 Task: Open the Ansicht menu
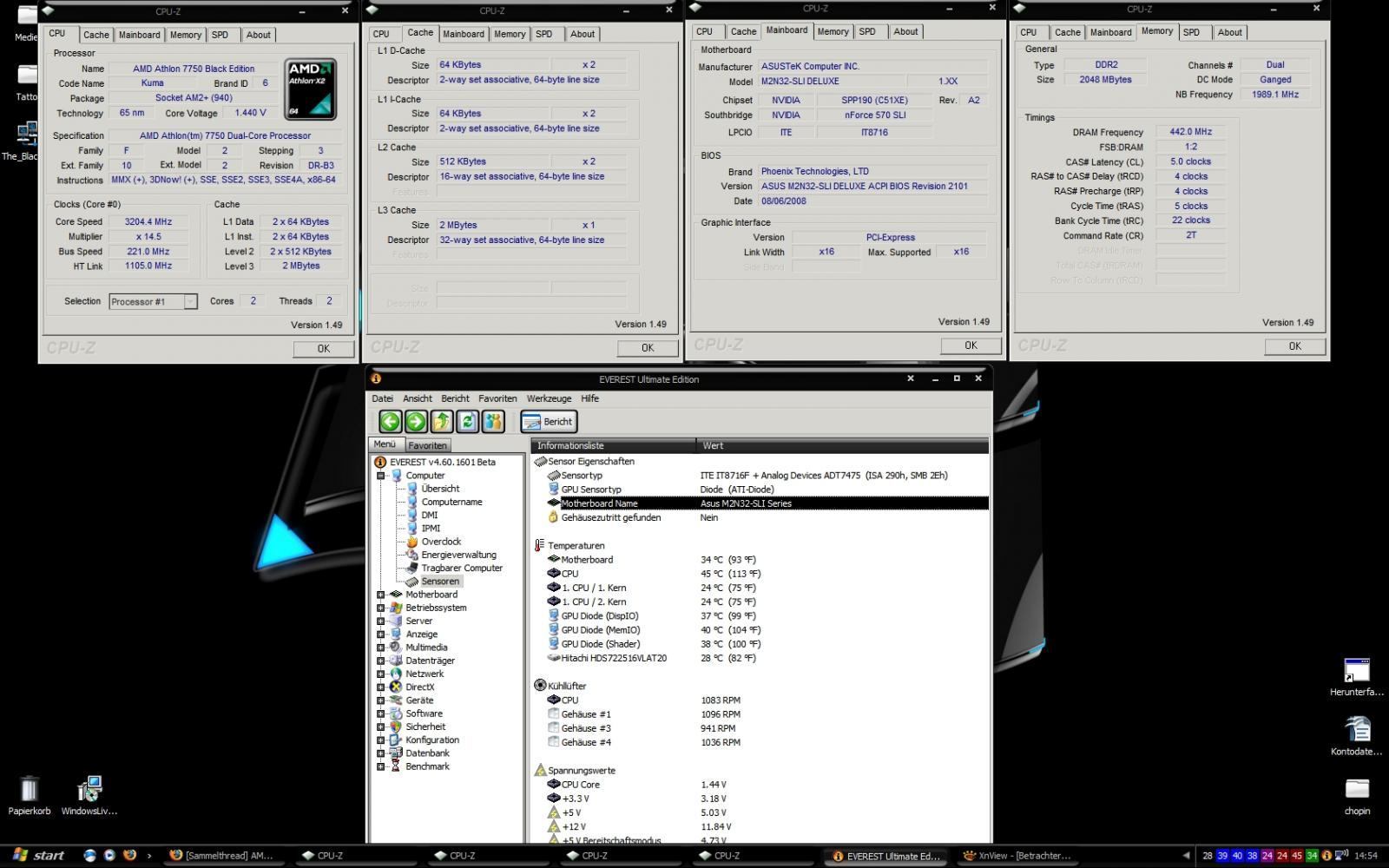[x=417, y=398]
